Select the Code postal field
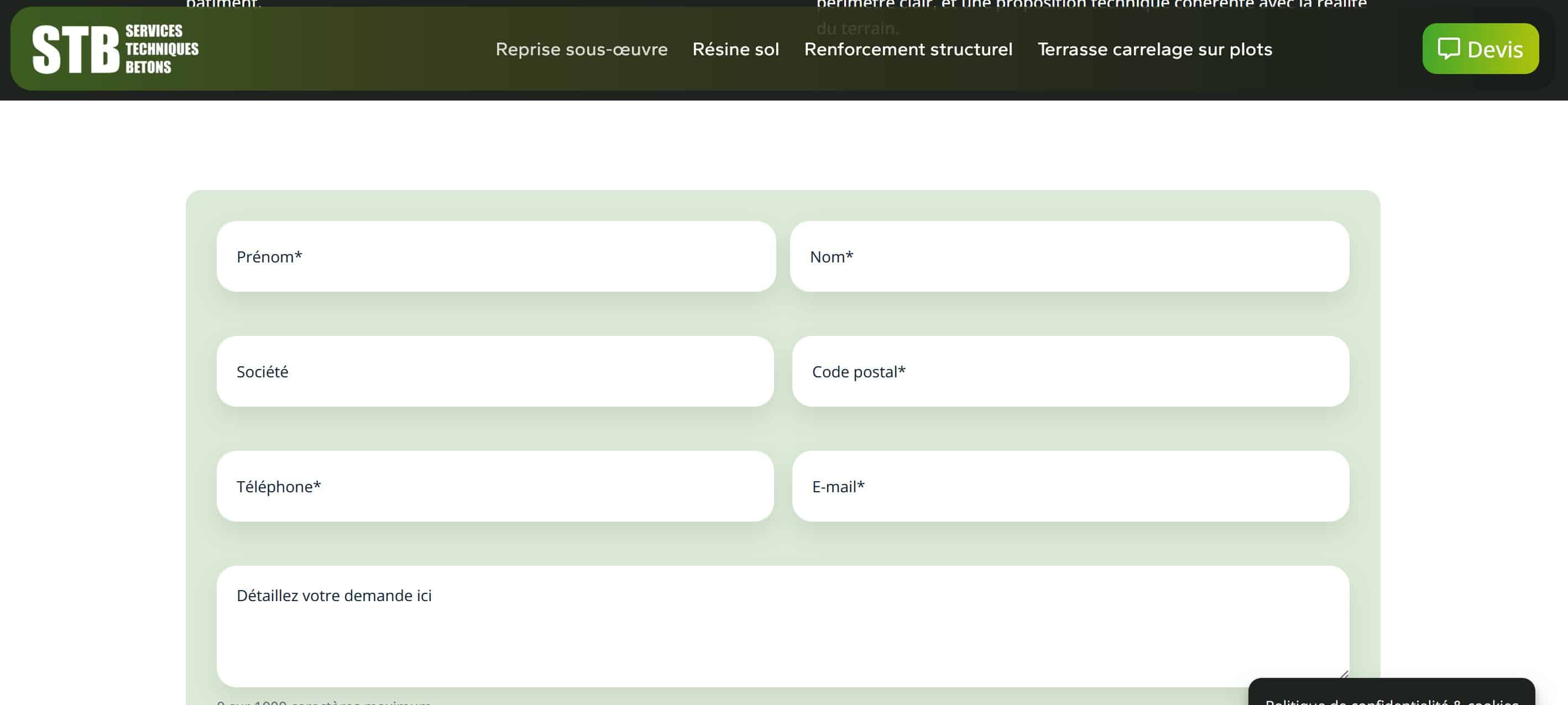 pos(1070,371)
